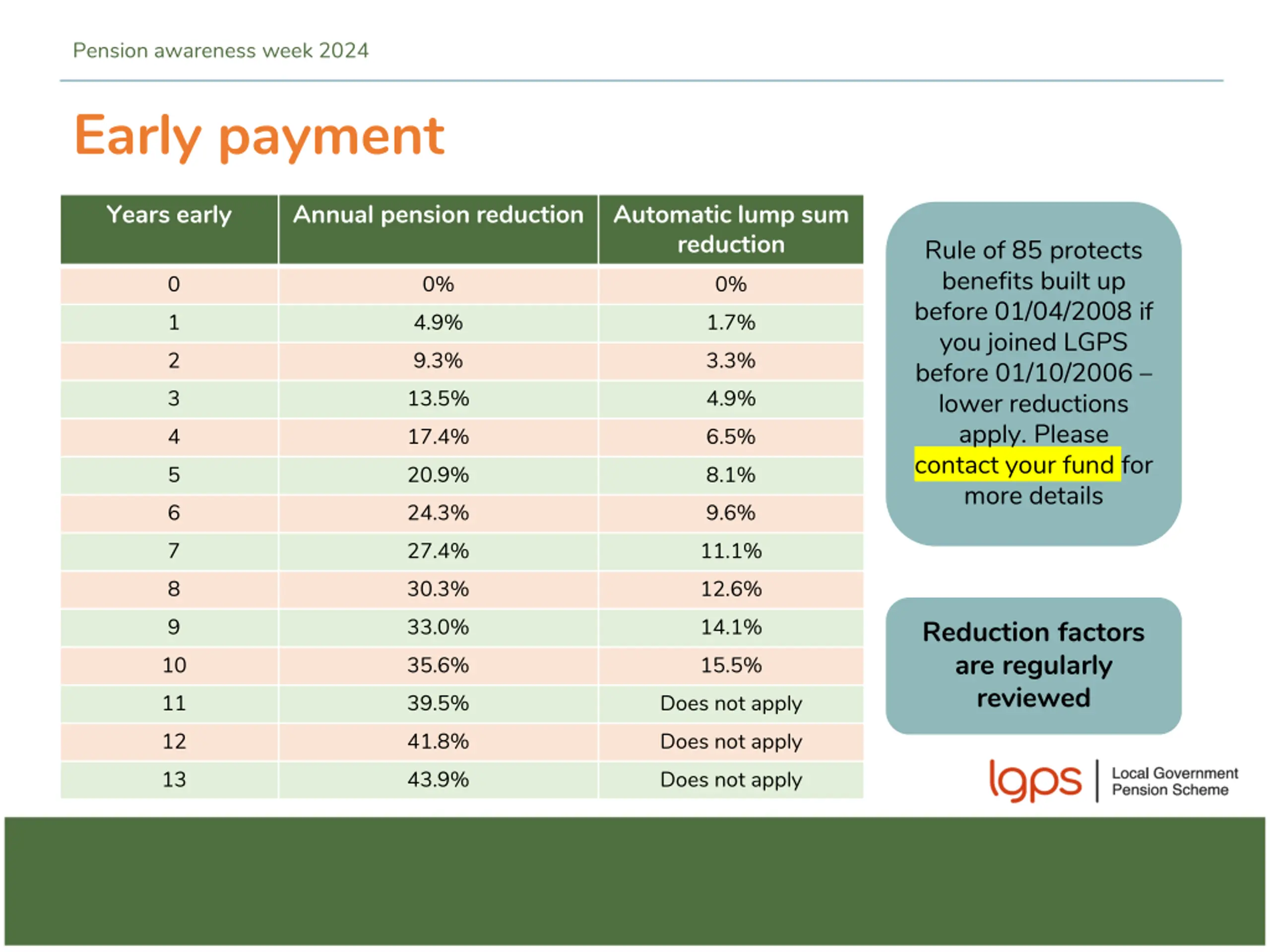Click the 27.4% pension reduction cell
Image resolution: width=1270 pixels, height=952 pixels.
point(438,551)
